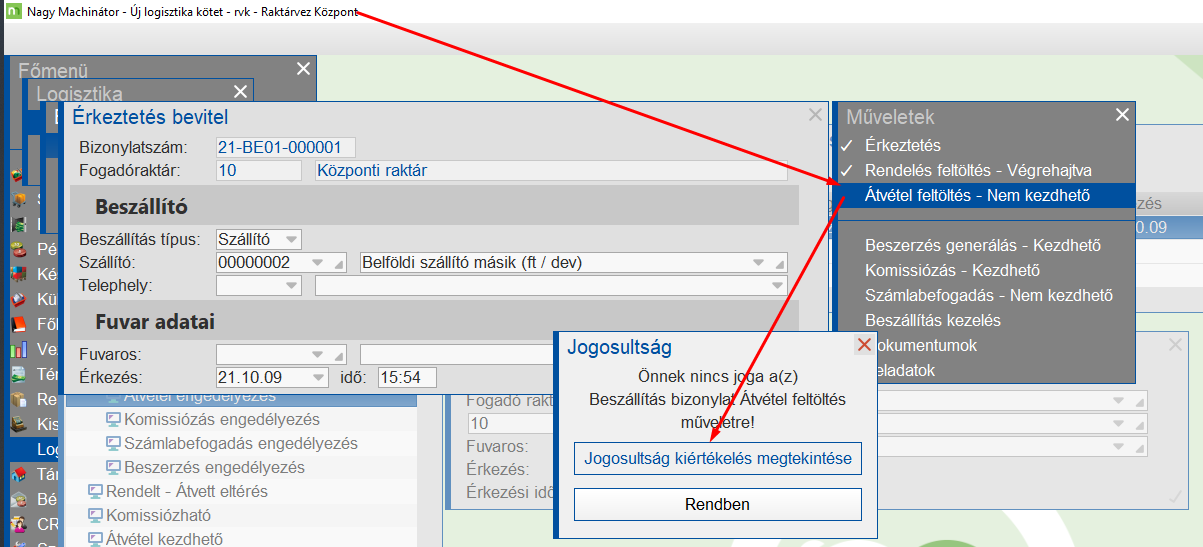Viewport: 1203px width, 547px height.
Task: Click the sidebar icon beside 'Ké'
Action: tap(18, 275)
